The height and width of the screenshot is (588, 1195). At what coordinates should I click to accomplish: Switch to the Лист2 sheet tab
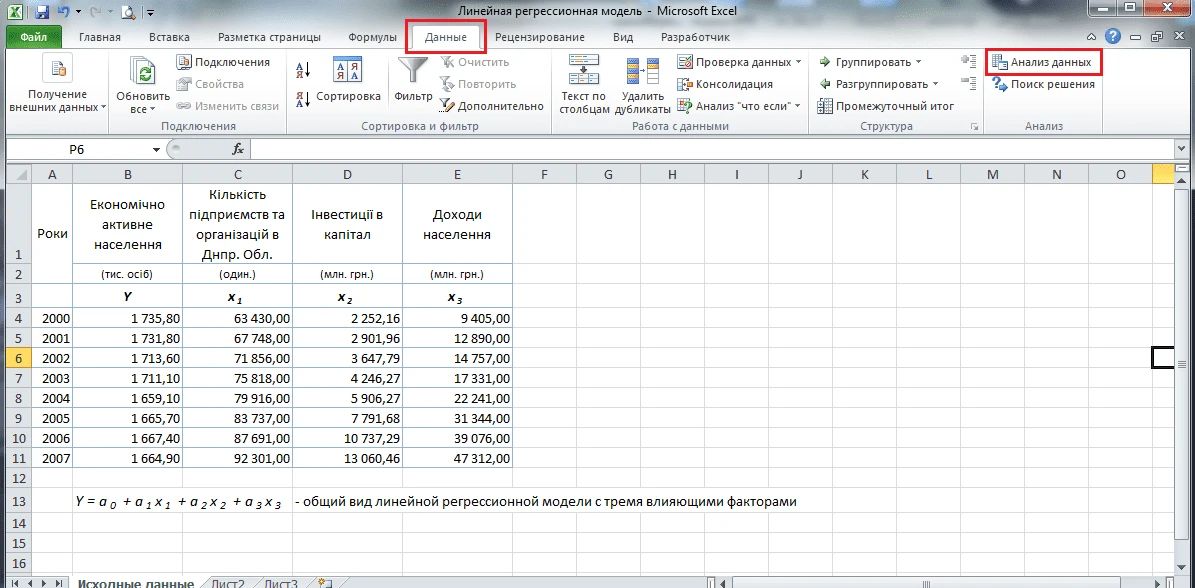tap(227, 583)
